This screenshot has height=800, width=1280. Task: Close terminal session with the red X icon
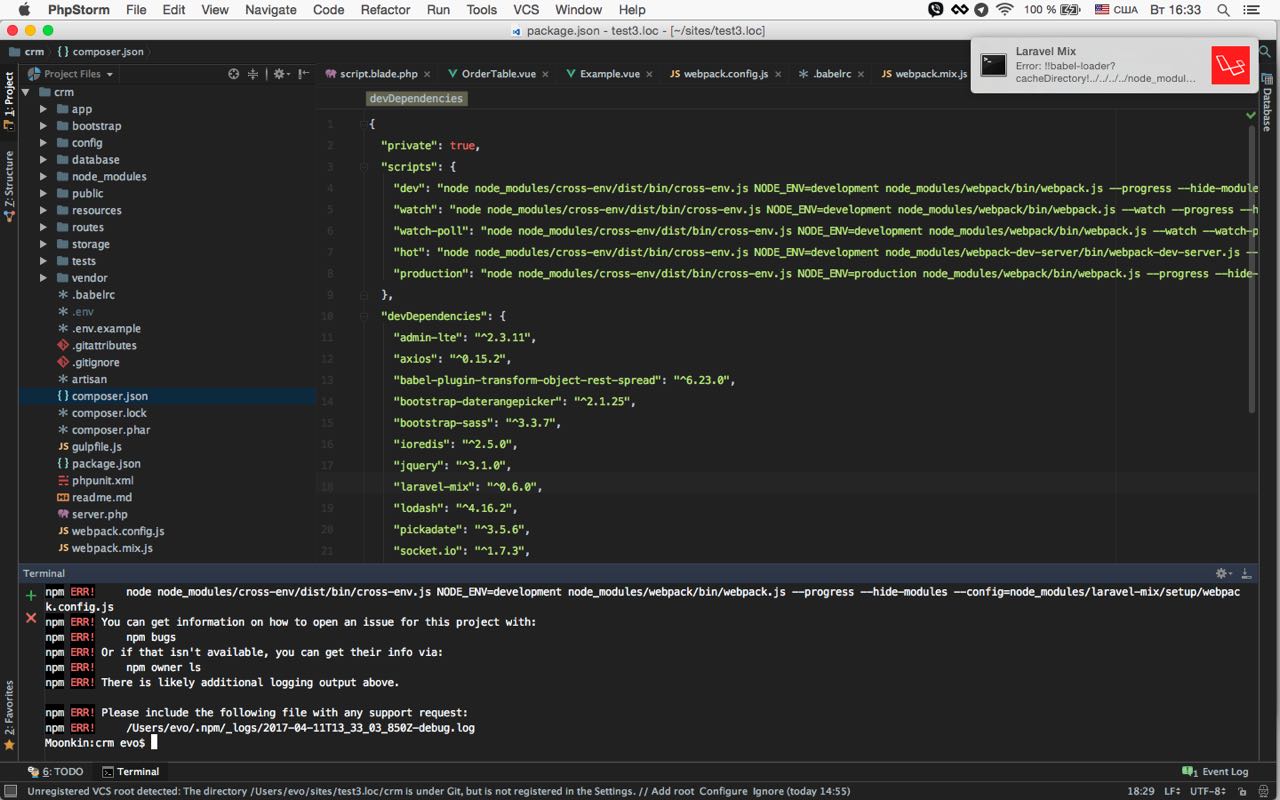click(31, 618)
